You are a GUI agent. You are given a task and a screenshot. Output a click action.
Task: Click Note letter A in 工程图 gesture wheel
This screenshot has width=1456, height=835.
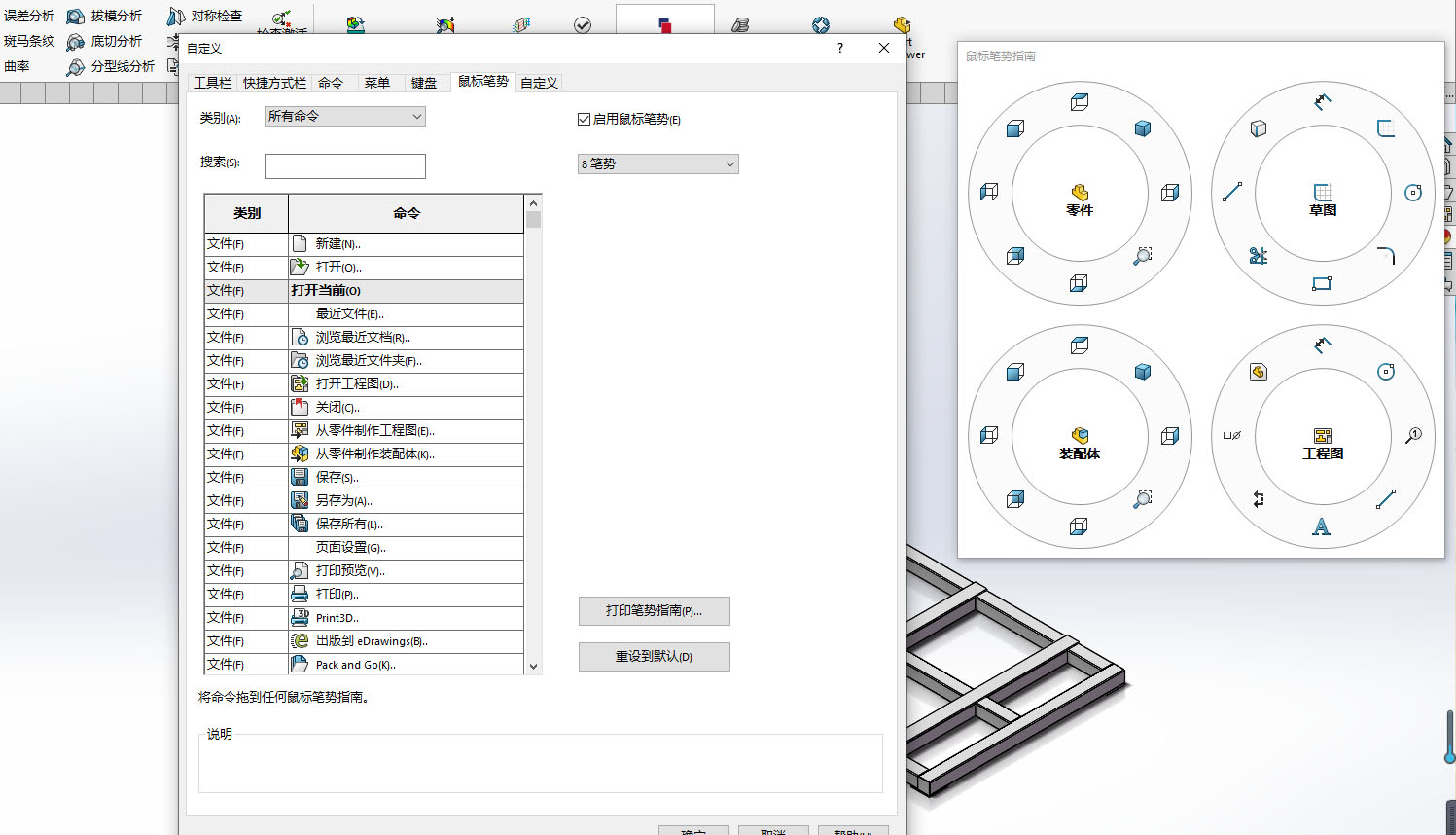1321,526
